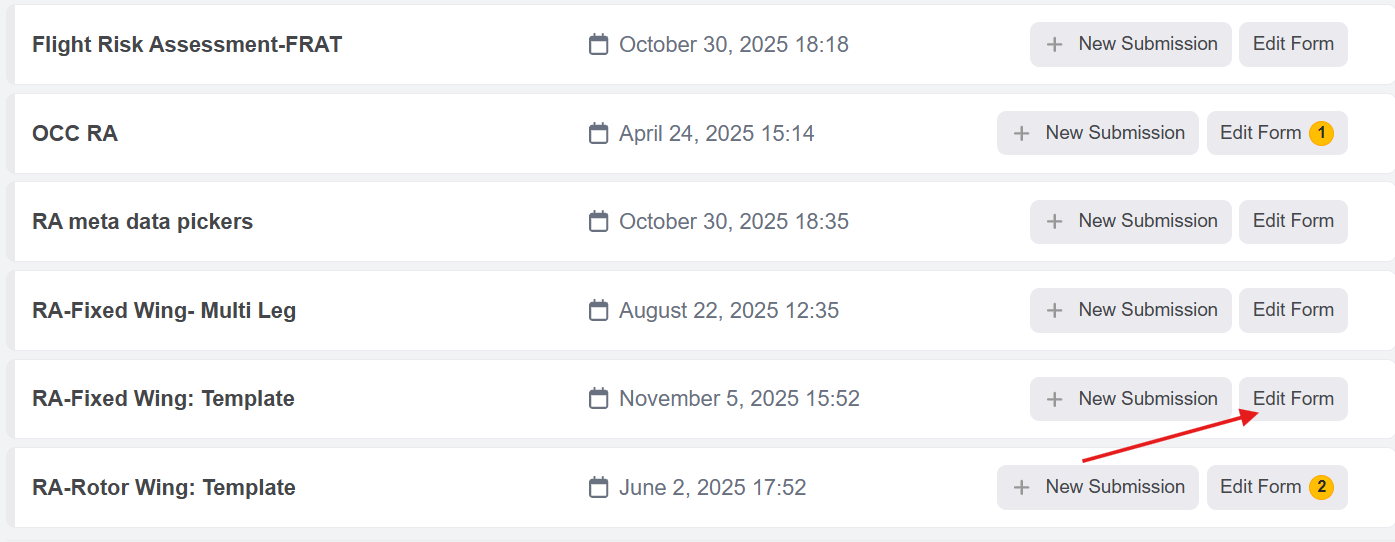Add a New Submission for RA-Rotor Wing: Template
Image resolution: width=1395 pixels, height=542 pixels.
1097,488
